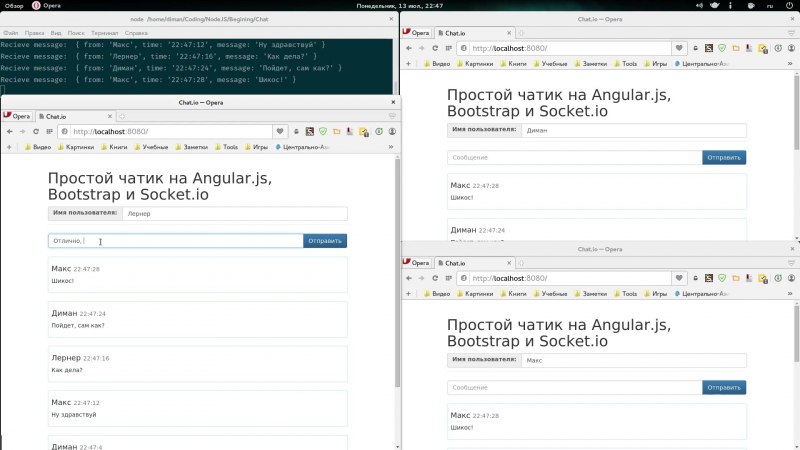Go back in the Лернер Opera window

(10, 132)
